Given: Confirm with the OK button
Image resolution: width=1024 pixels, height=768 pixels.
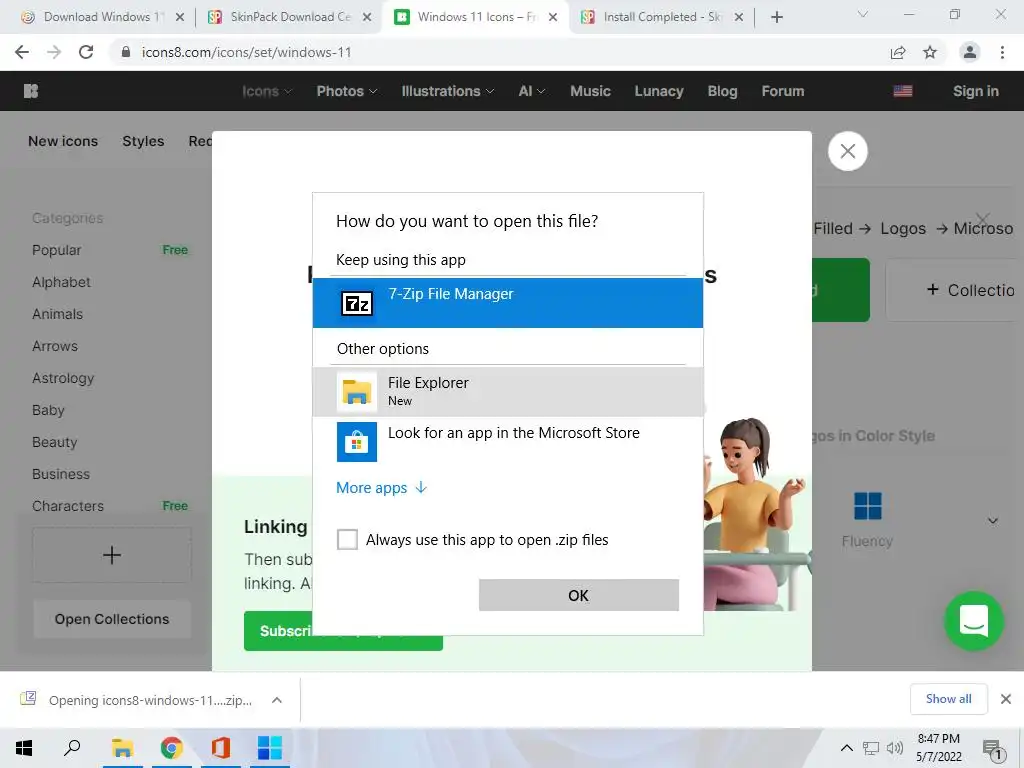Looking at the screenshot, I should (x=579, y=595).
